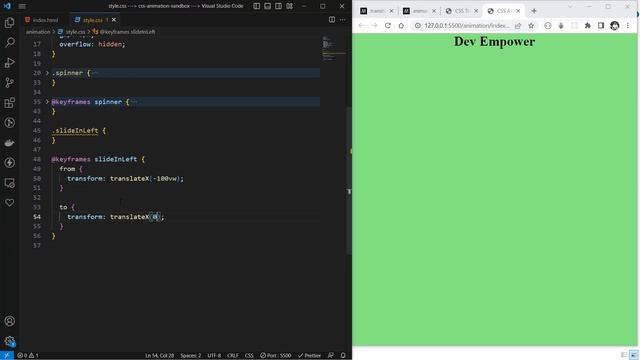The width and height of the screenshot is (640, 360).
Task: Toggle the bottom panel layout icon
Action: (x=267, y=6)
